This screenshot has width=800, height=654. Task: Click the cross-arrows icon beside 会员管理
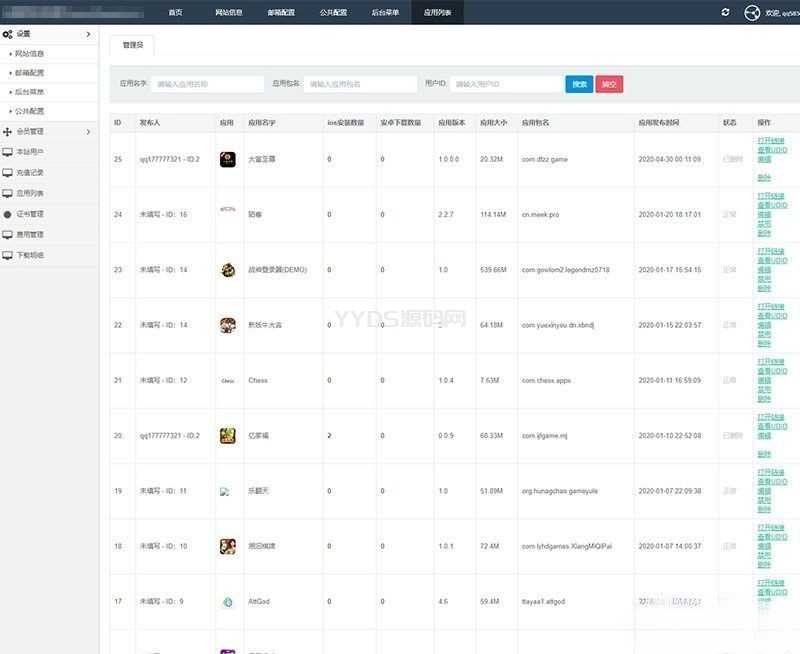[7, 131]
